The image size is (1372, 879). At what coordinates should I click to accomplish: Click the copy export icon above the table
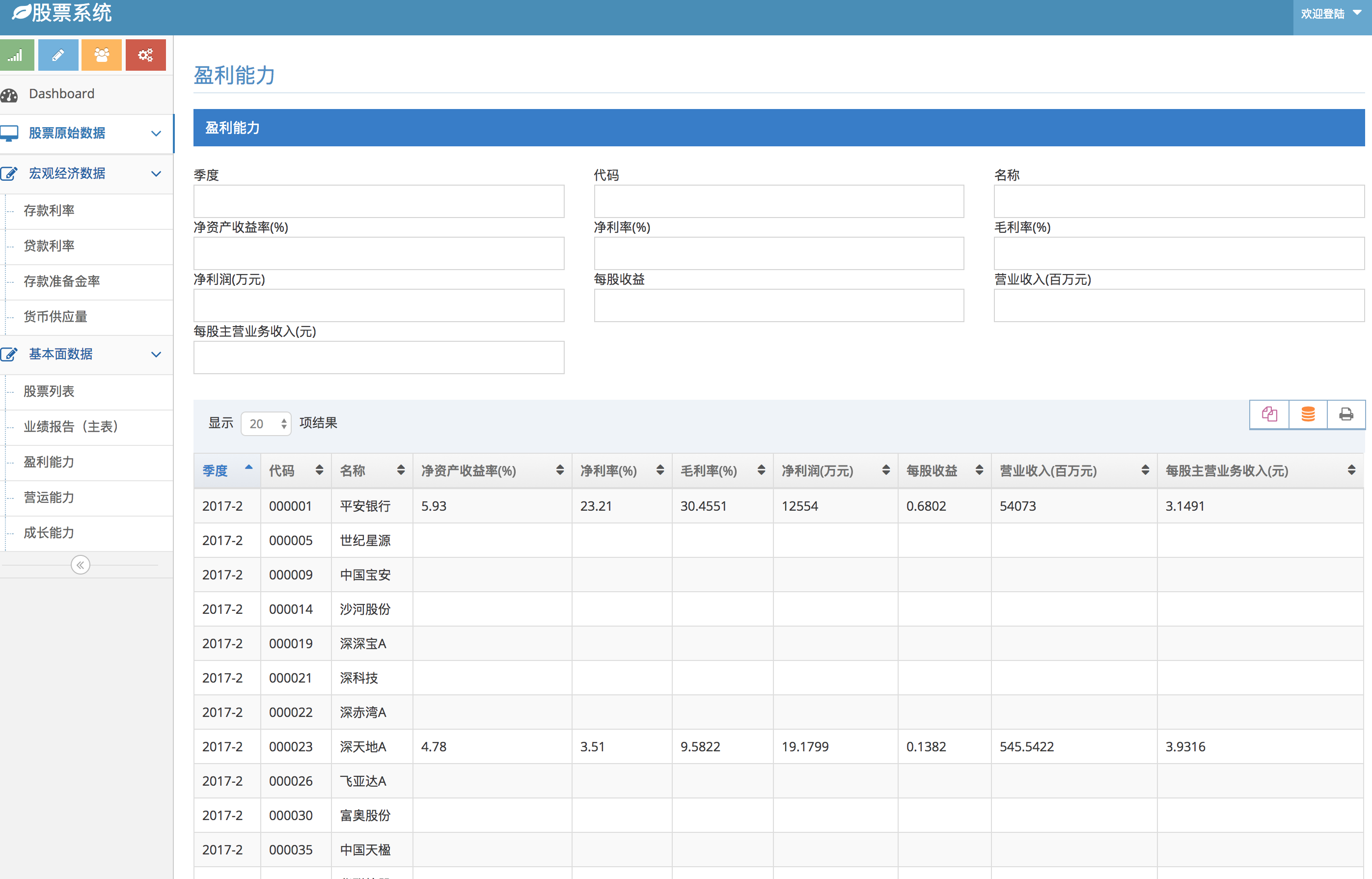pyautogui.click(x=1269, y=414)
